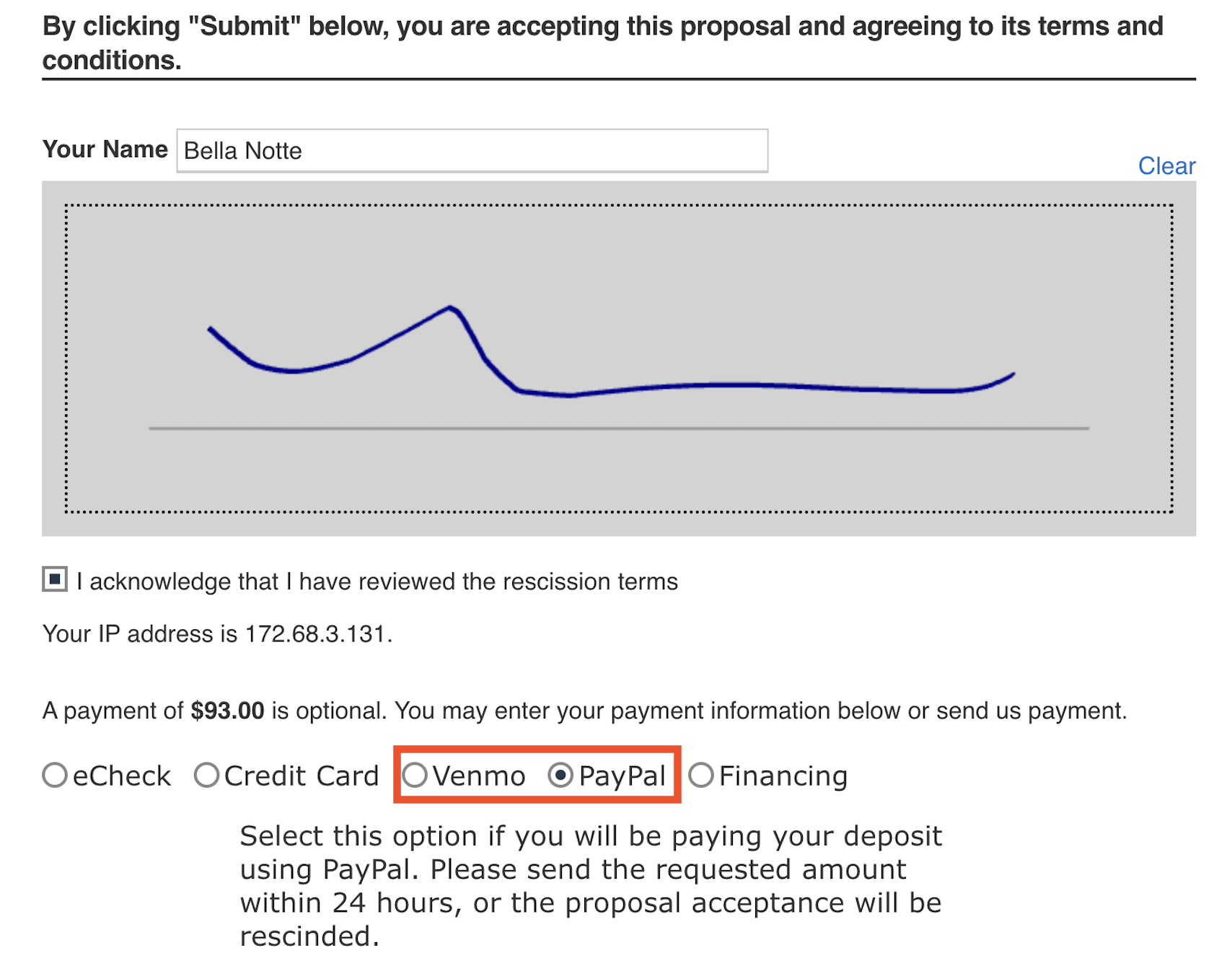The width and height of the screenshot is (1232, 971).
Task: Choose the Financing payment option
Action: click(701, 776)
